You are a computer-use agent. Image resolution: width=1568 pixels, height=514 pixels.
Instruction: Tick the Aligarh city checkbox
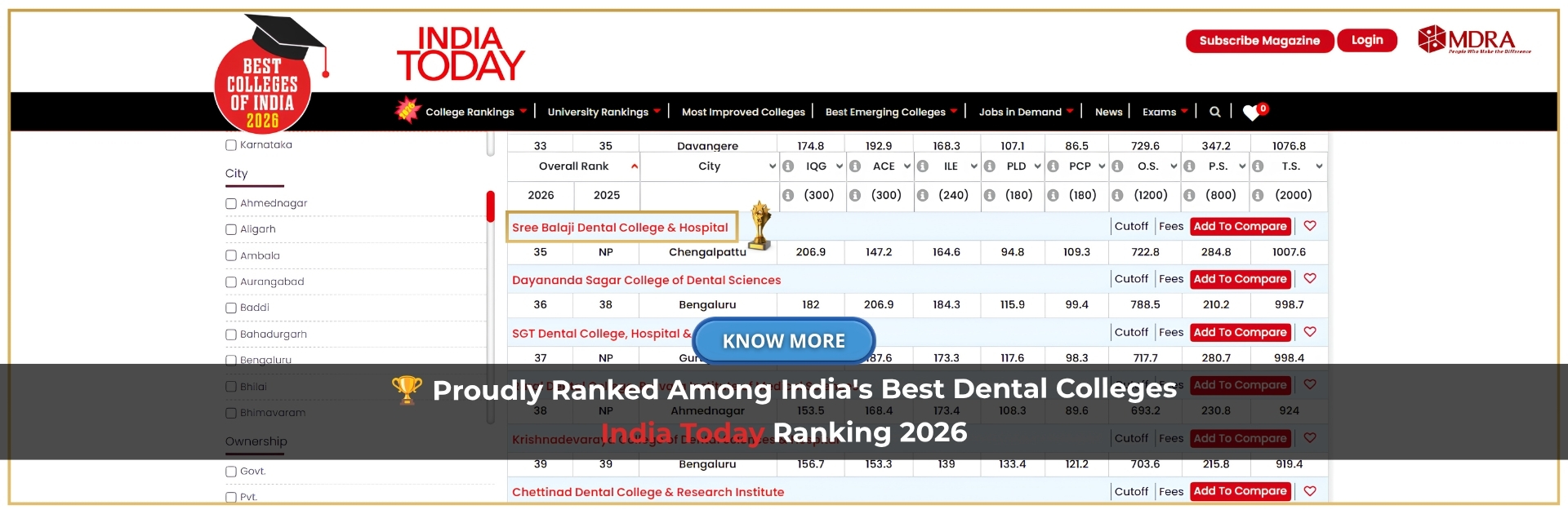point(231,230)
